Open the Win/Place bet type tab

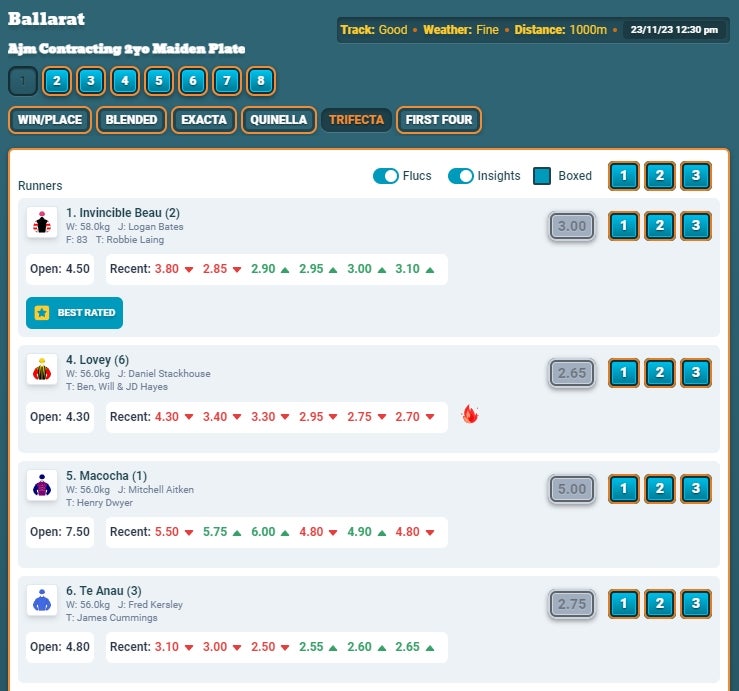pyautogui.click(x=50, y=120)
